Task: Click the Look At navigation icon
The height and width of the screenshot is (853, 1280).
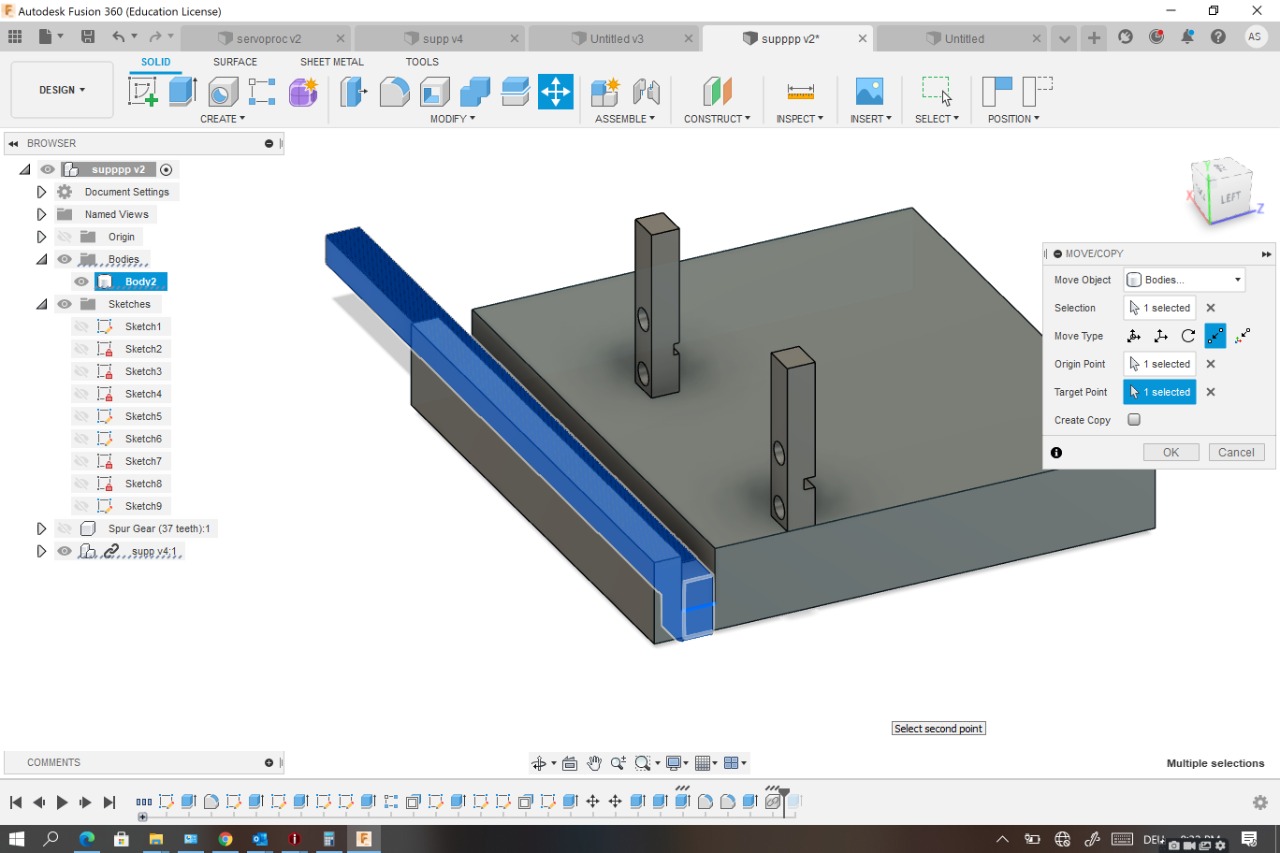Action: pos(570,763)
